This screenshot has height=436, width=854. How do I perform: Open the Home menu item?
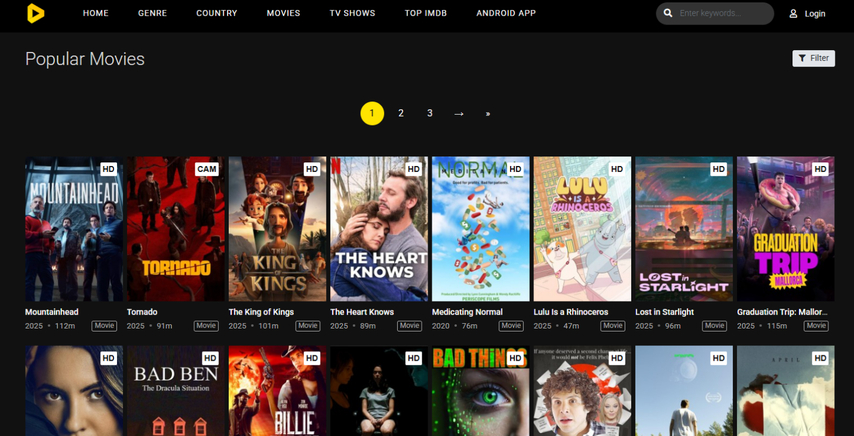[x=96, y=13]
